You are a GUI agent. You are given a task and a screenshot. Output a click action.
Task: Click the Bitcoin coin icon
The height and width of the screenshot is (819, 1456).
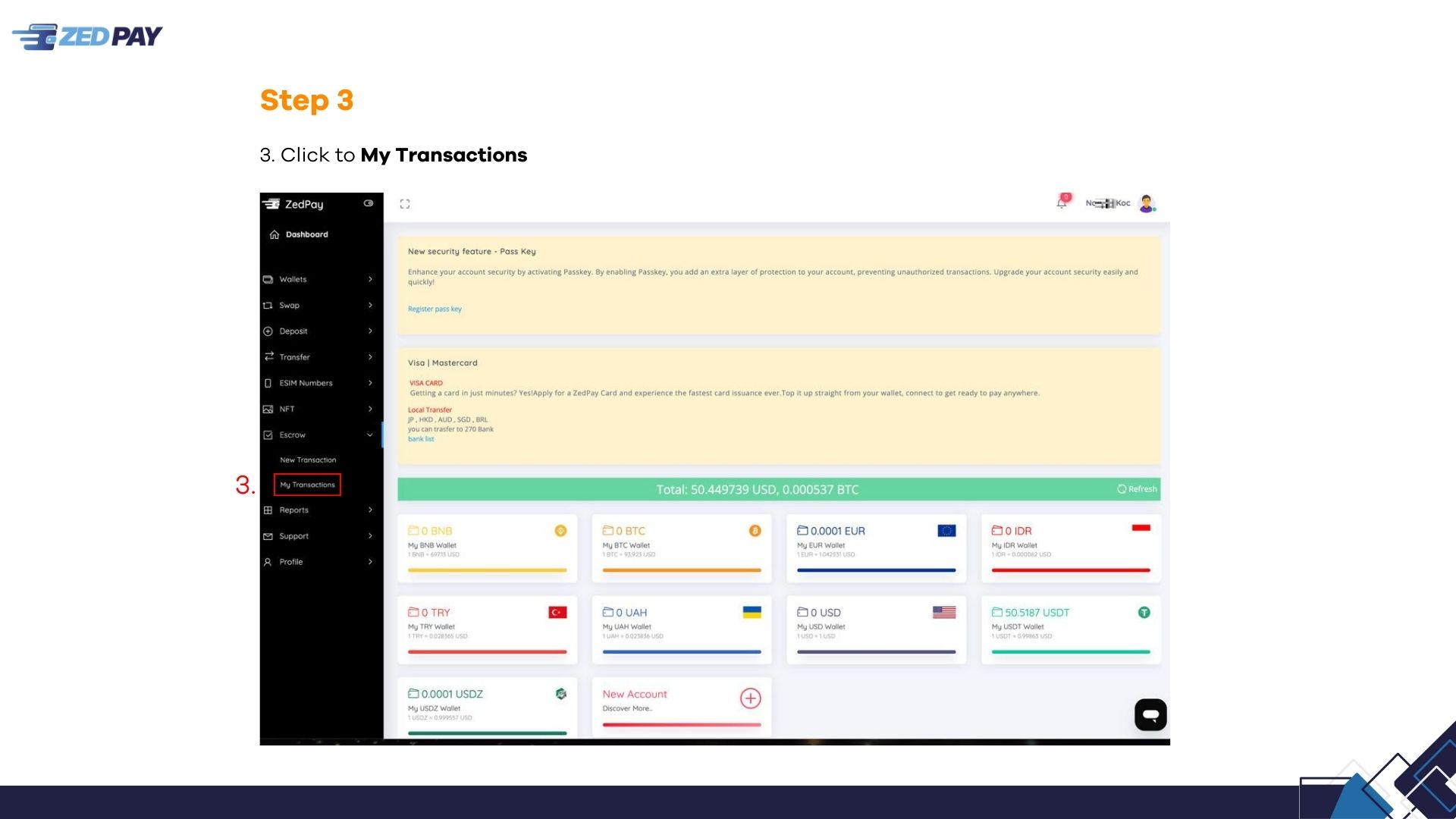(755, 531)
